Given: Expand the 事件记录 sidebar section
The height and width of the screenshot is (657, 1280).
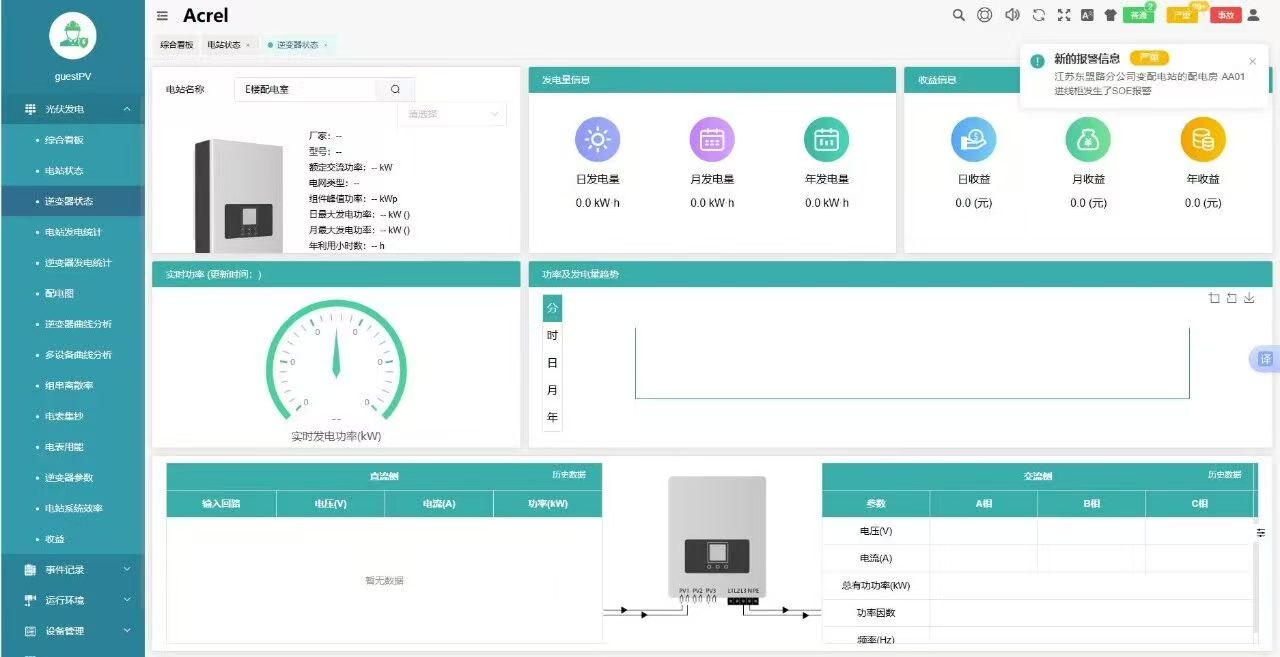Looking at the screenshot, I should (72, 569).
